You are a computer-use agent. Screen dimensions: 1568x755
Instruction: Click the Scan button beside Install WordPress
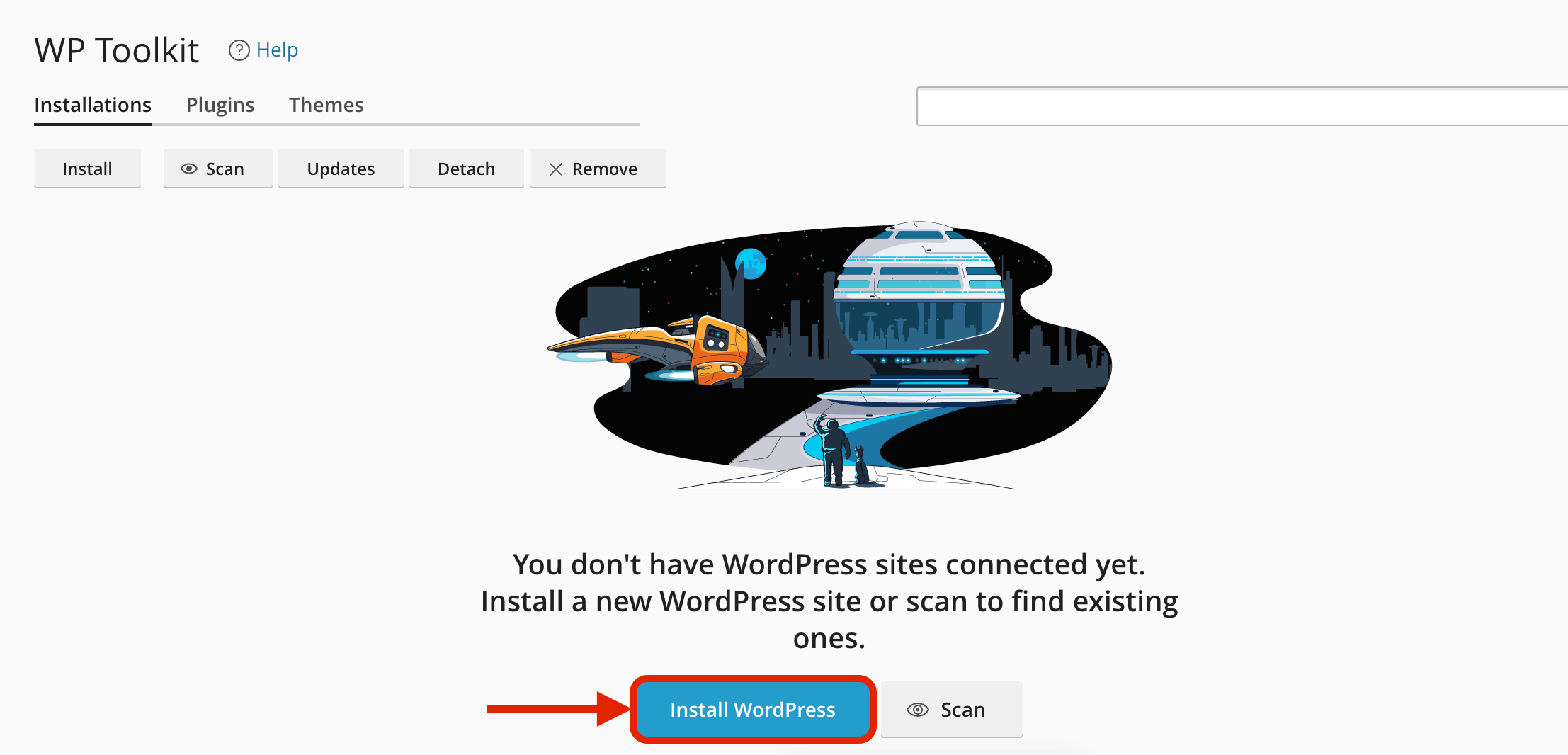[x=951, y=709]
